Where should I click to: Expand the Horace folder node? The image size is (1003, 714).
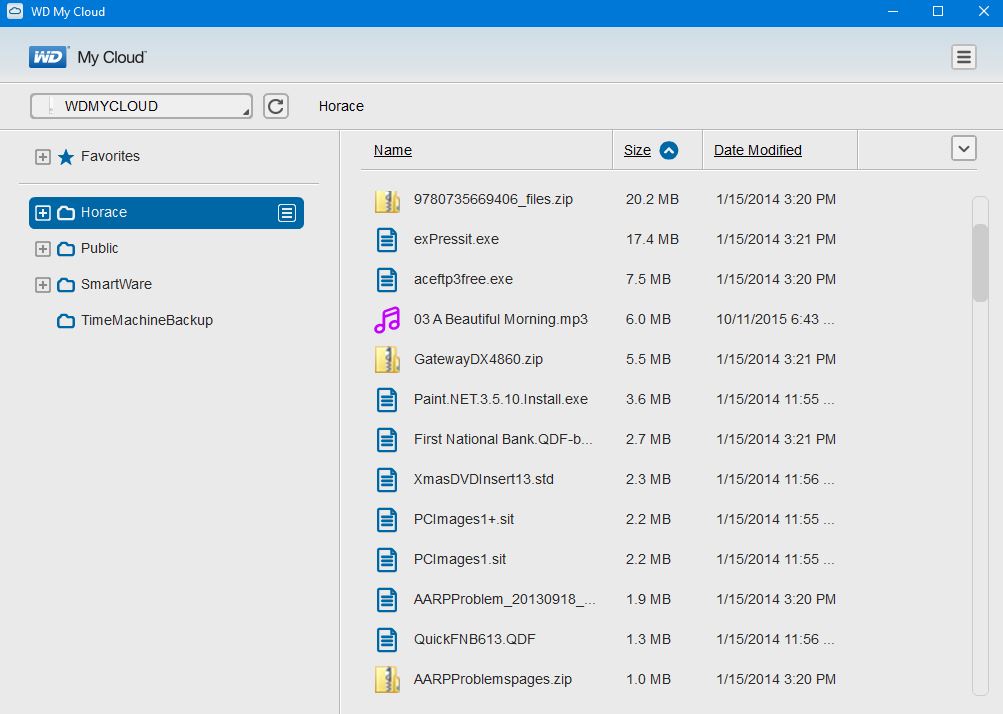[43, 213]
